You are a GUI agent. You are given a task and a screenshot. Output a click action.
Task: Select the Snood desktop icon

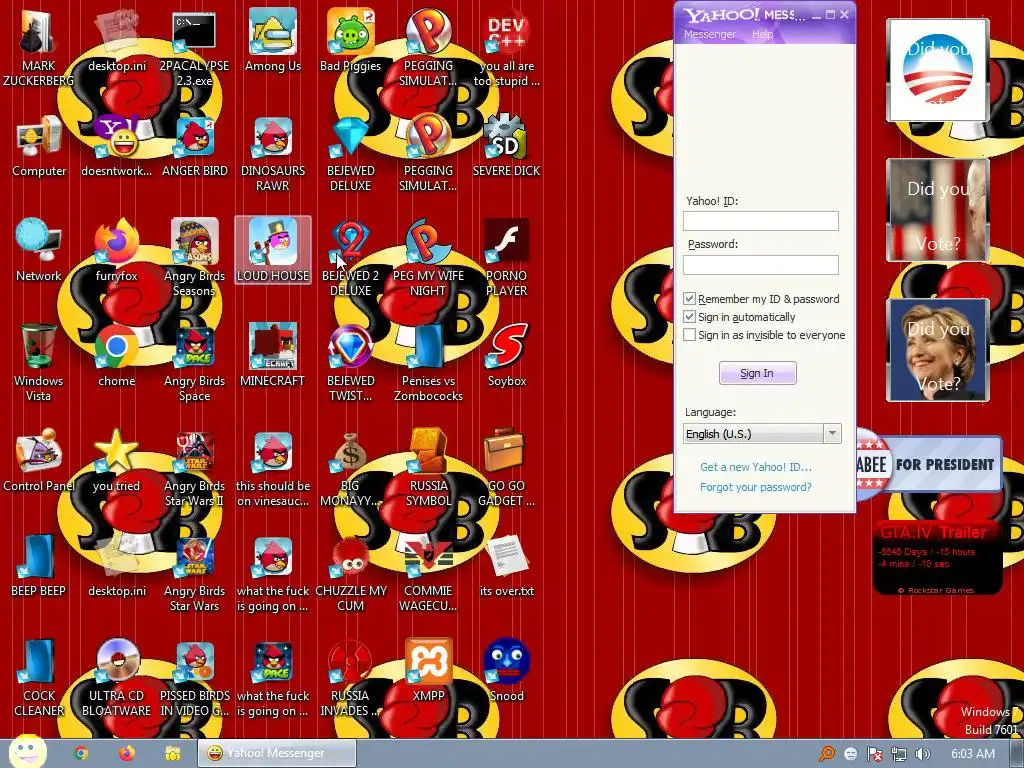[507, 671]
